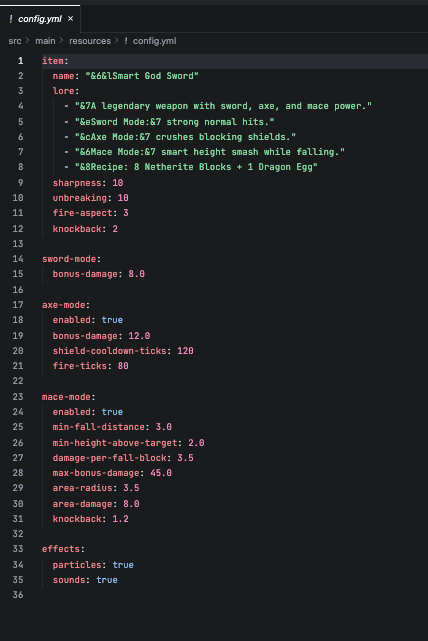This screenshot has height=641, width=428.
Task: Click line number 1 in the gutter
Action: [20, 61]
